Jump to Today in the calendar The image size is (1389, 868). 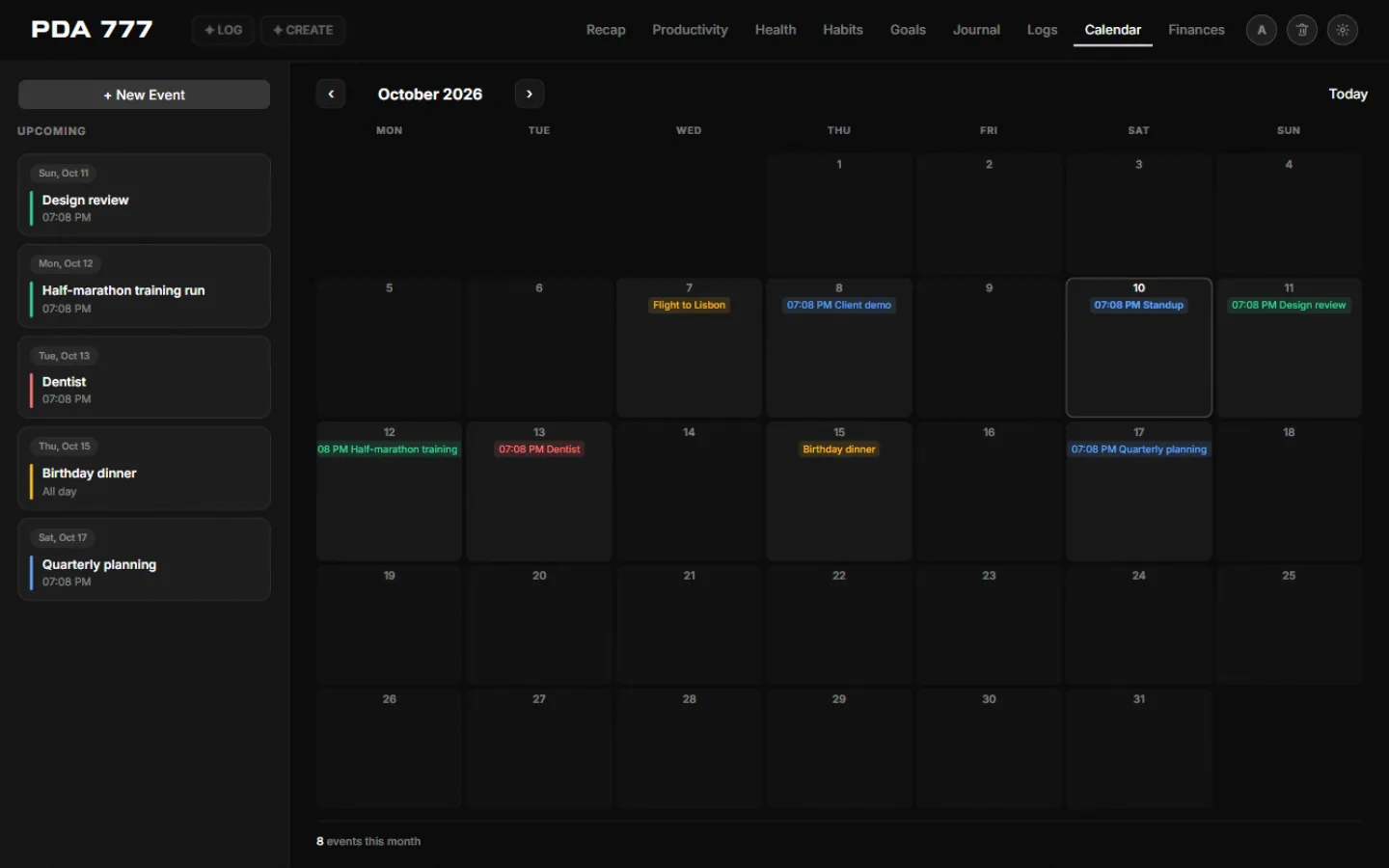coord(1348,94)
